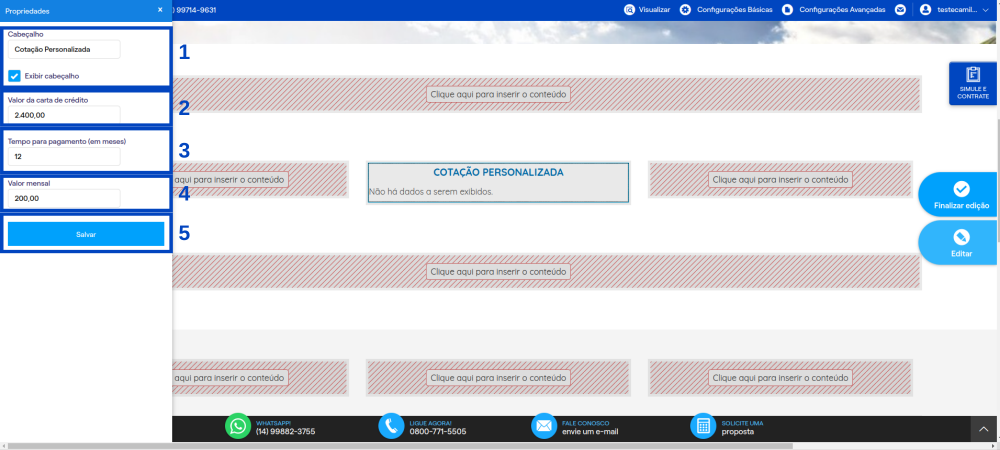The width and height of the screenshot is (1000, 450).
Task: Click the Tempo para pagamento field
Action: (64, 157)
